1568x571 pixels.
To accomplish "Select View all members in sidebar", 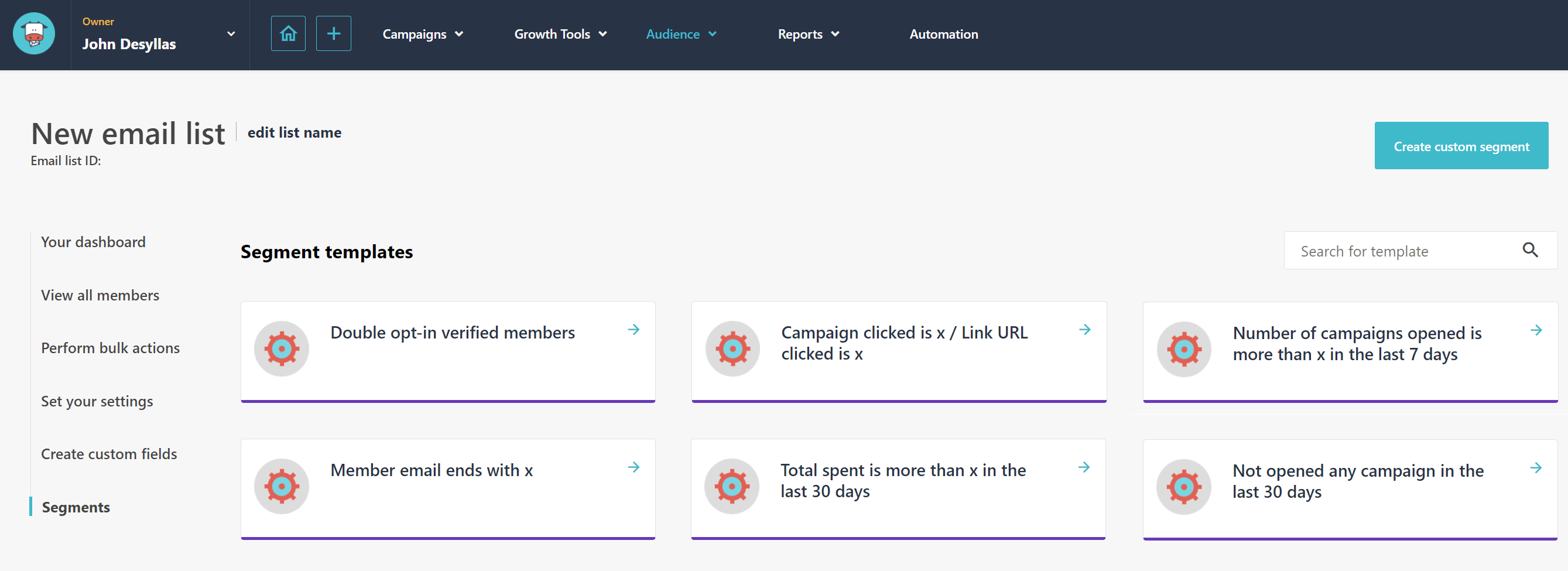I will (100, 295).
